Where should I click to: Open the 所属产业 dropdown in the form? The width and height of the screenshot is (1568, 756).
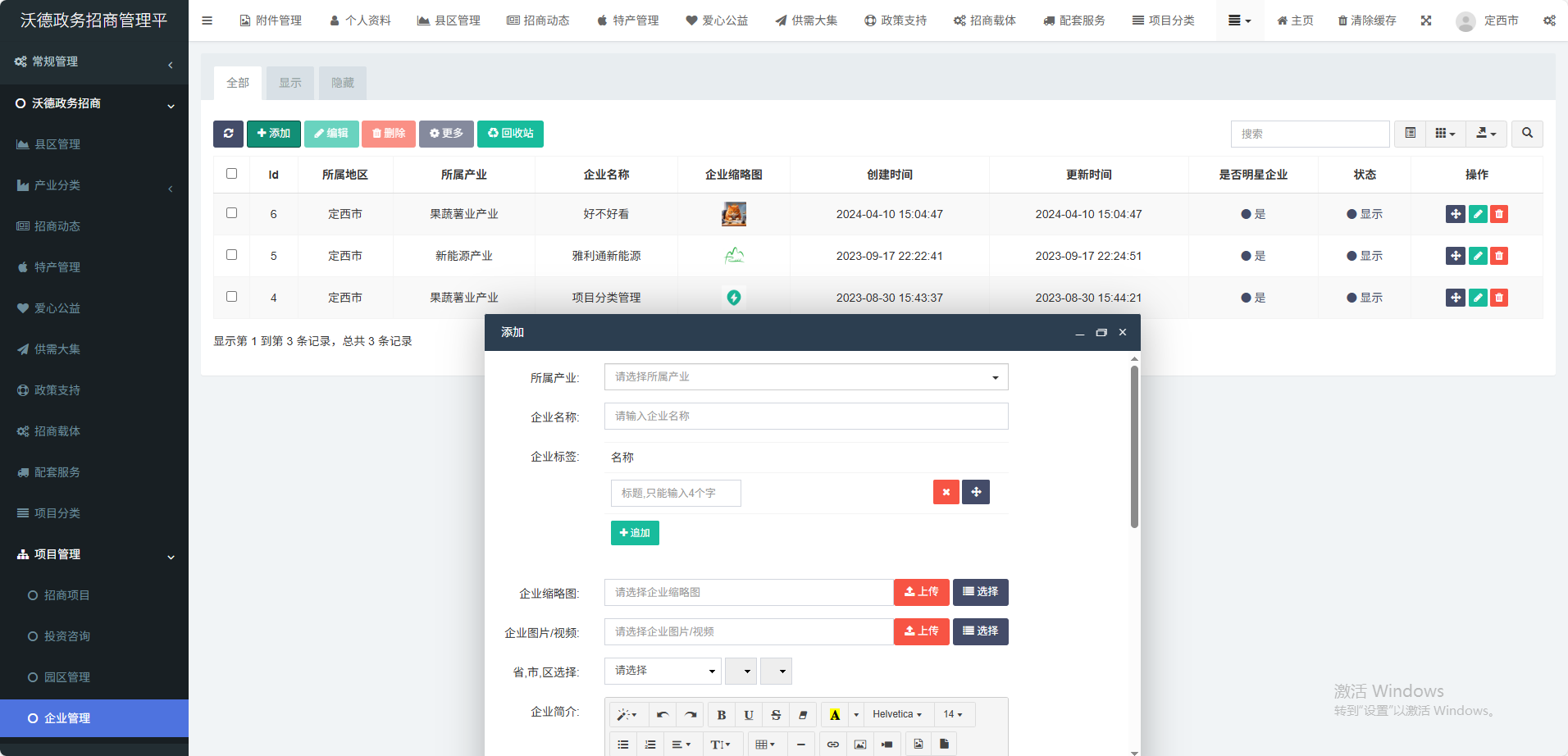point(805,377)
